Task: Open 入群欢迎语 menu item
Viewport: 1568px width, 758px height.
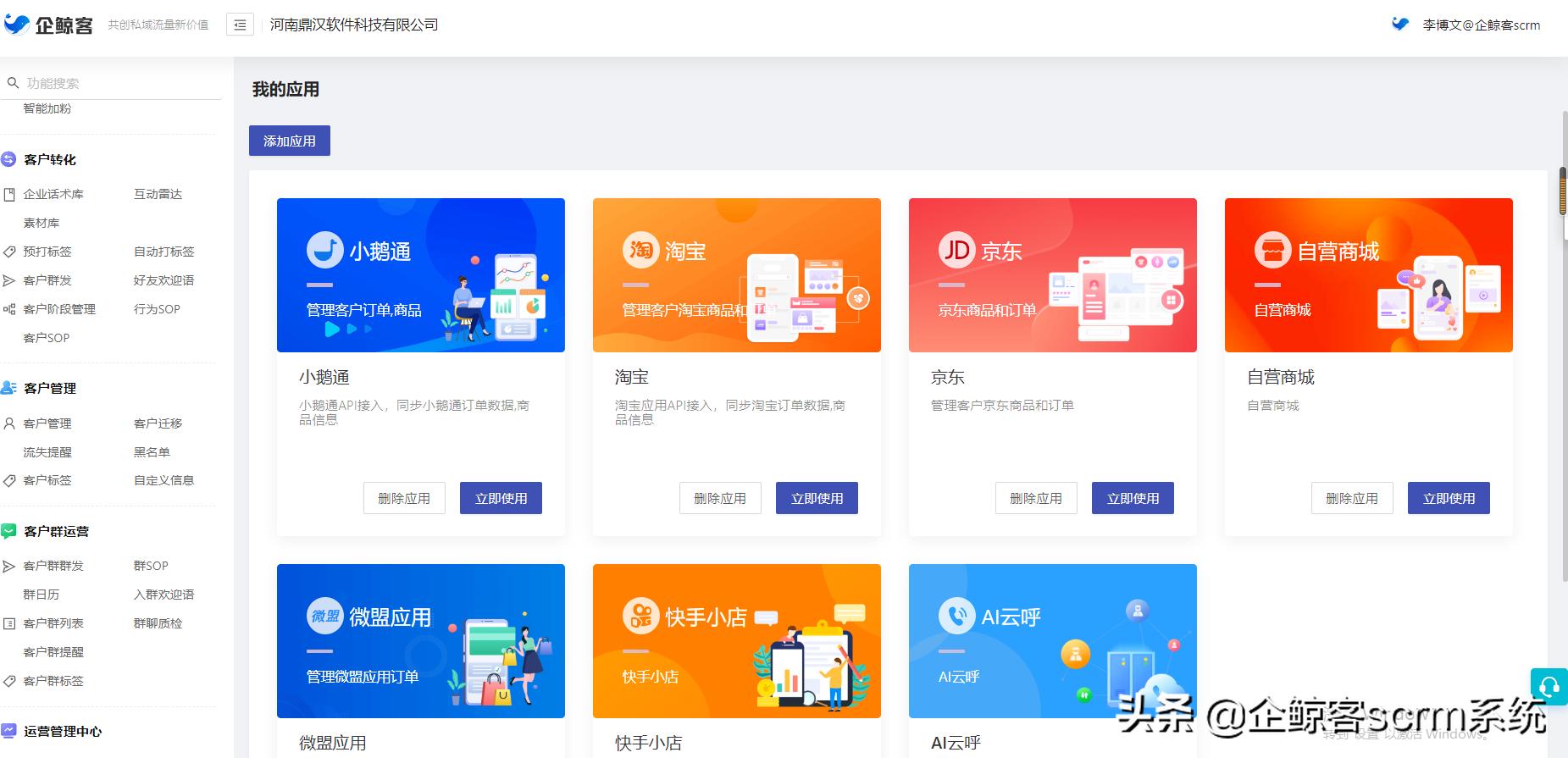Action: coord(164,595)
